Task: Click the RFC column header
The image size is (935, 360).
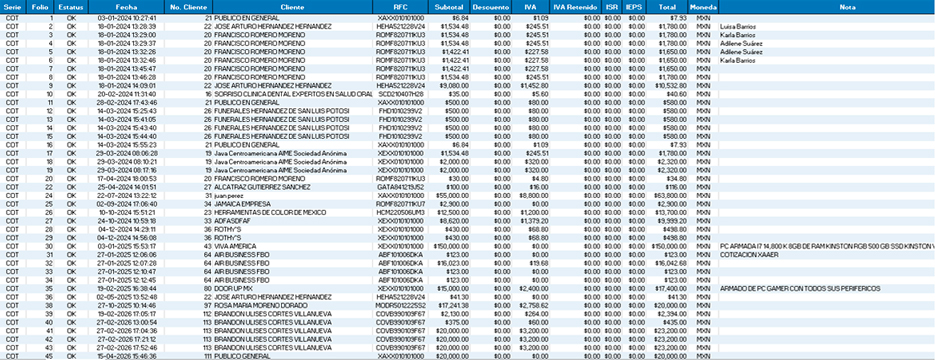Action: point(401,8)
